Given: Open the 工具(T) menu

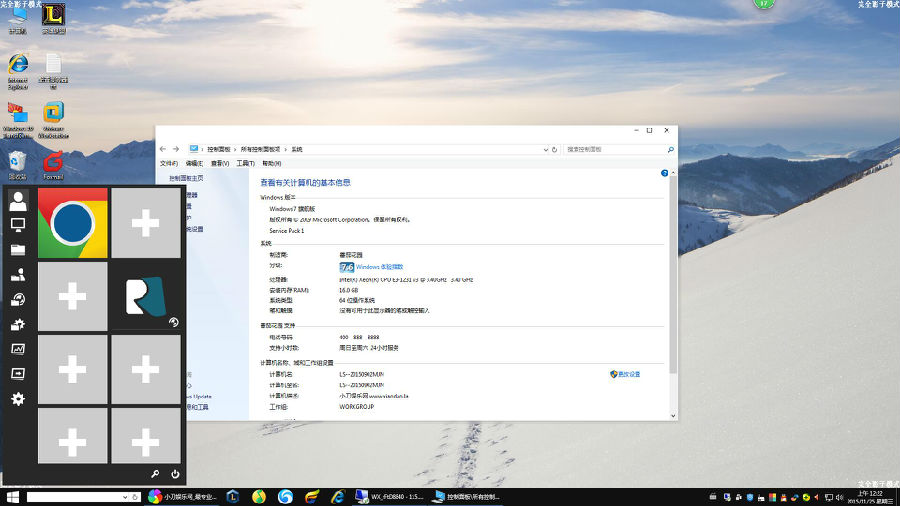Looking at the screenshot, I should pyautogui.click(x=245, y=163).
